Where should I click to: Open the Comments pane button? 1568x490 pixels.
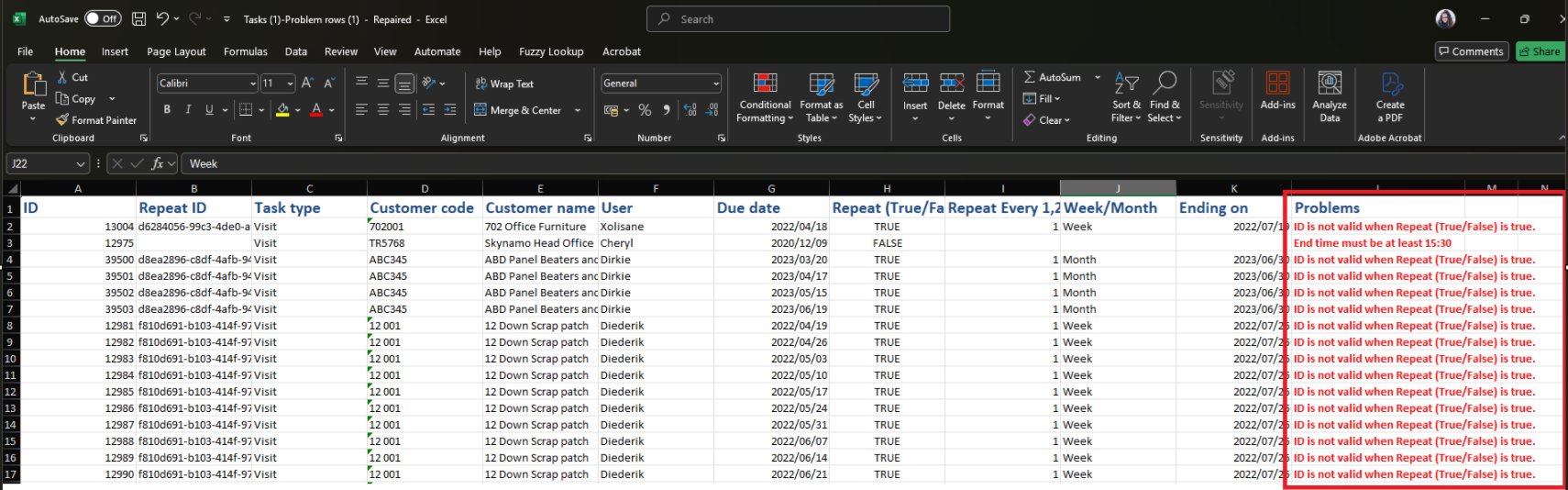(x=1471, y=51)
